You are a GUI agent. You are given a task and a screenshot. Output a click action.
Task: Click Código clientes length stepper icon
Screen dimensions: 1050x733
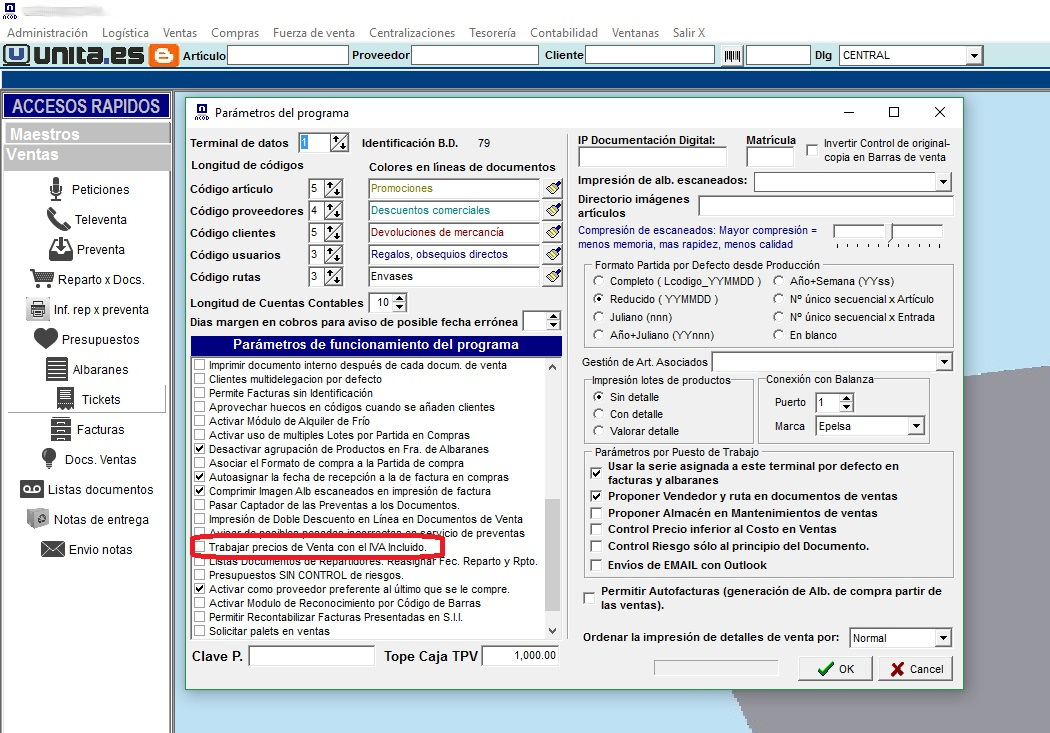pos(333,233)
